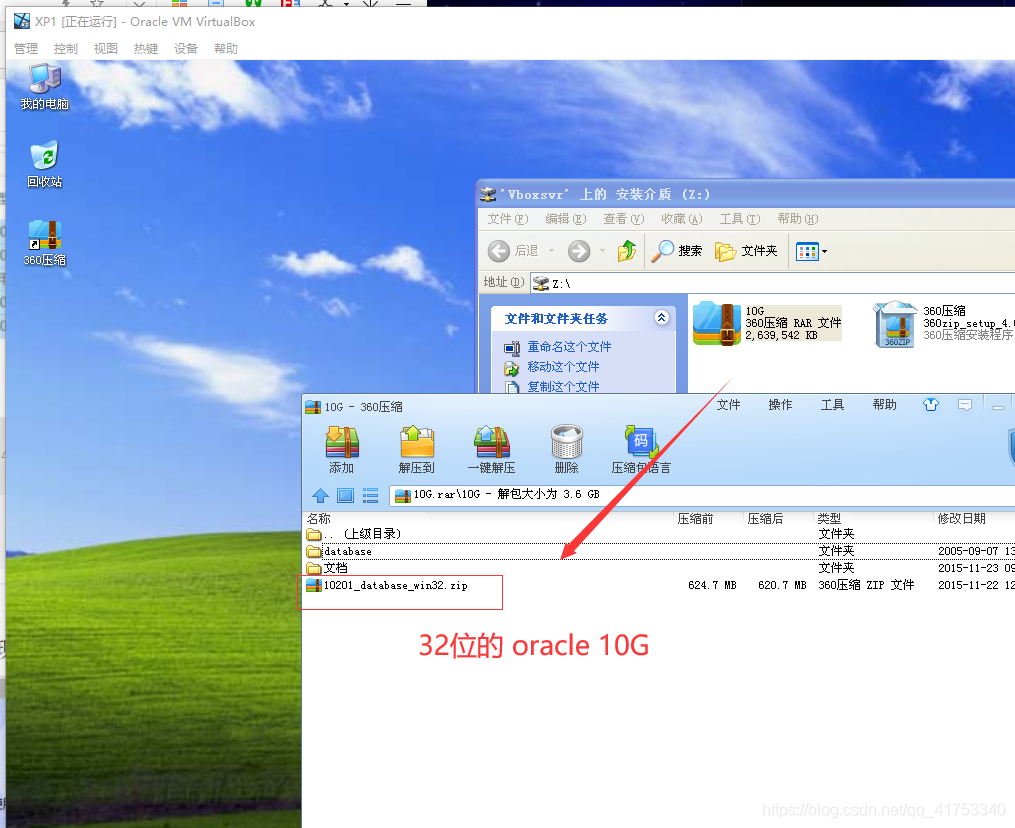This screenshot has width=1015, height=828.
Task: Open 文件(F) menu in Explorer
Action: pos(508,219)
